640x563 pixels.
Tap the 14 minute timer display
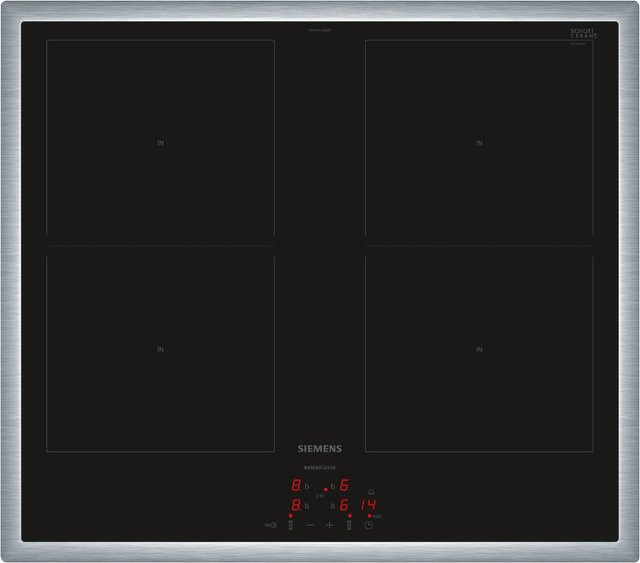(x=368, y=505)
